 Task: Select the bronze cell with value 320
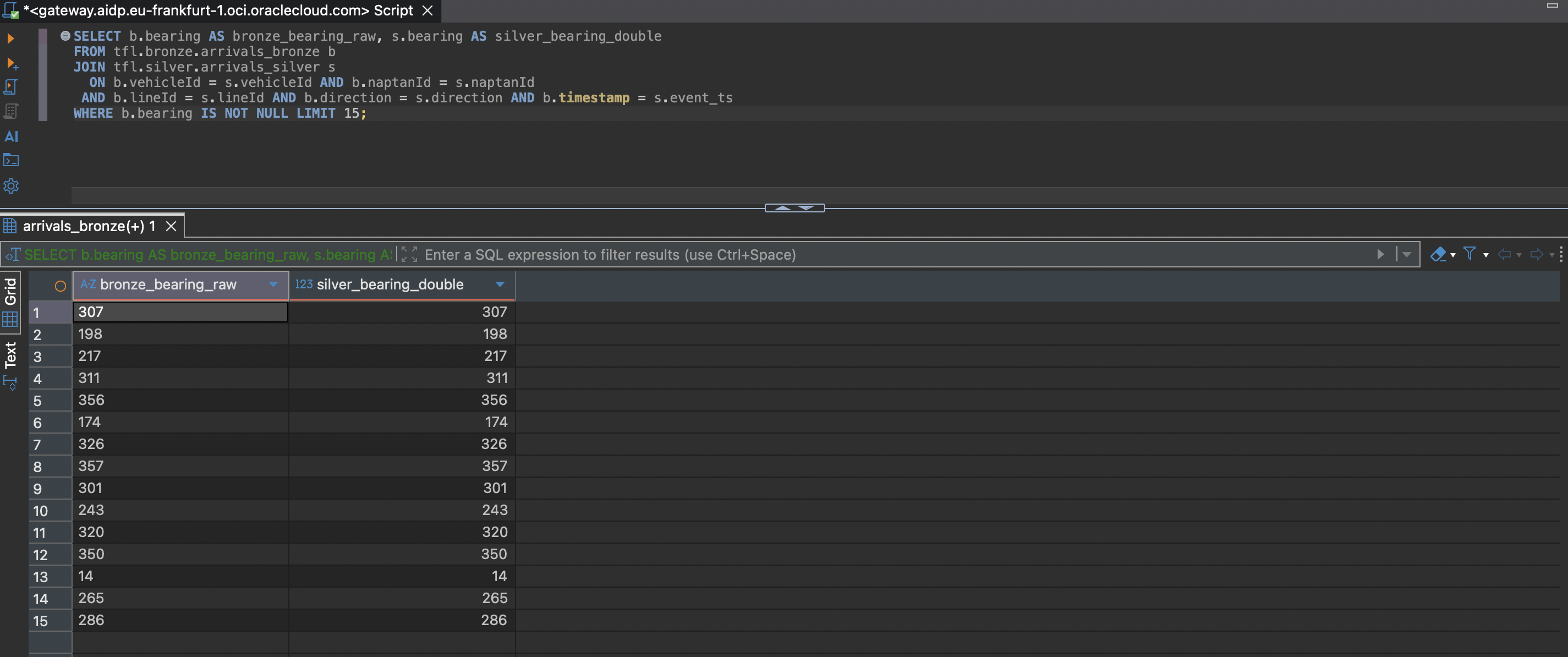180,532
